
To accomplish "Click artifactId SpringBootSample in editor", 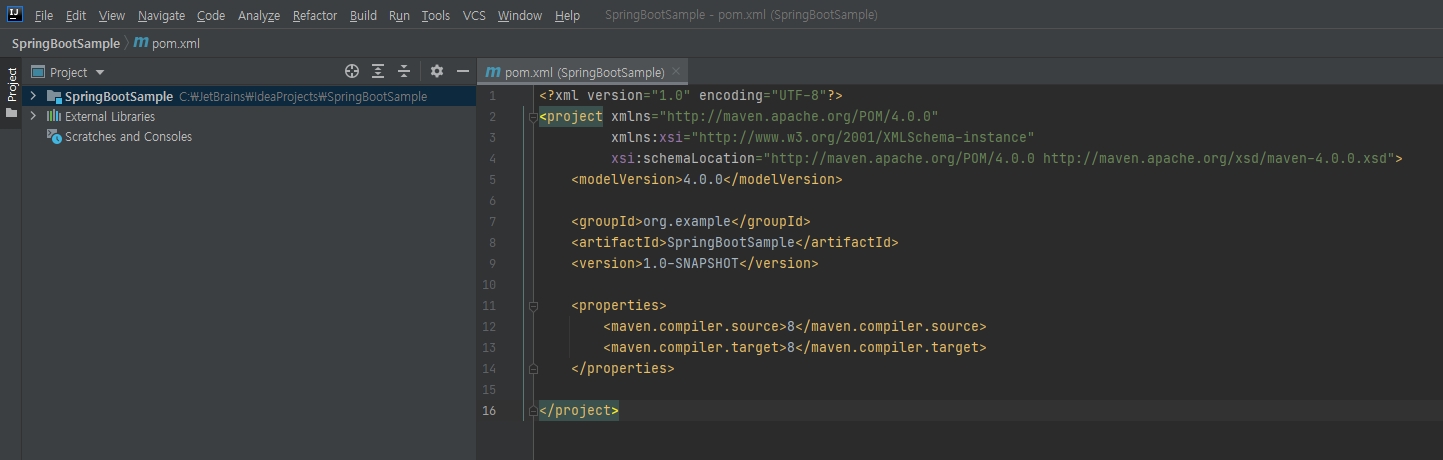I will point(735,243).
